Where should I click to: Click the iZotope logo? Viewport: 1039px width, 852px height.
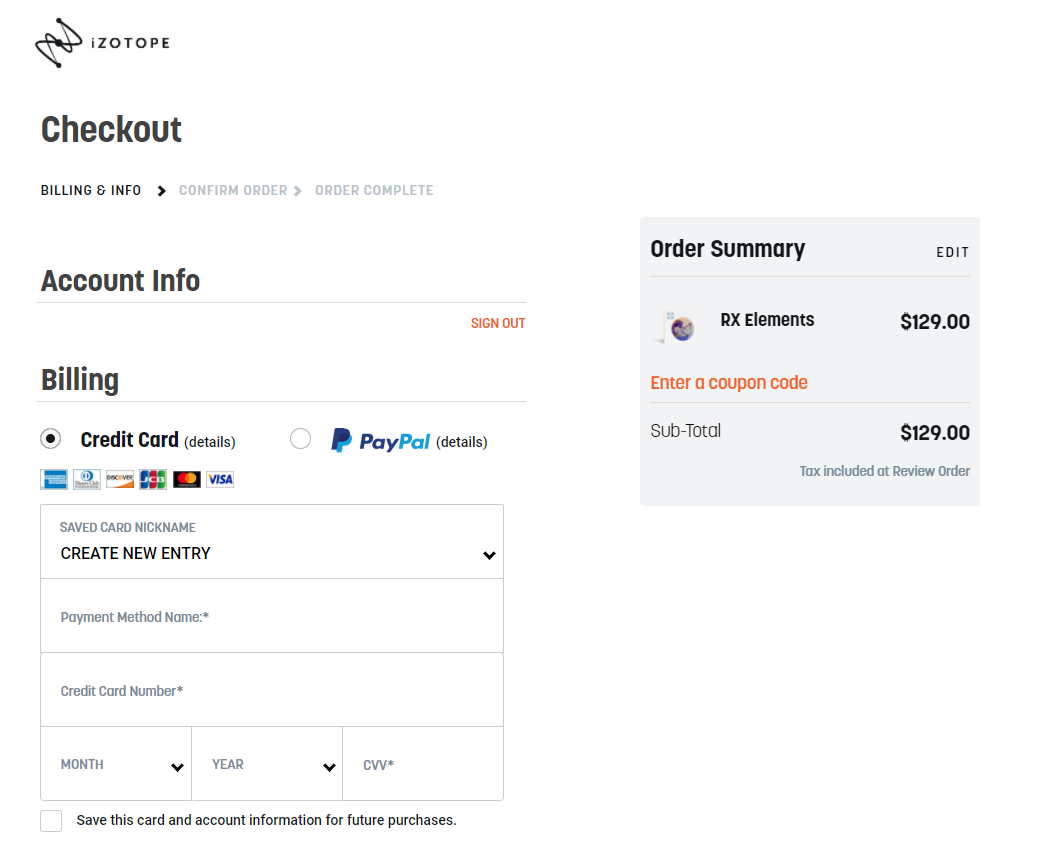coord(103,43)
